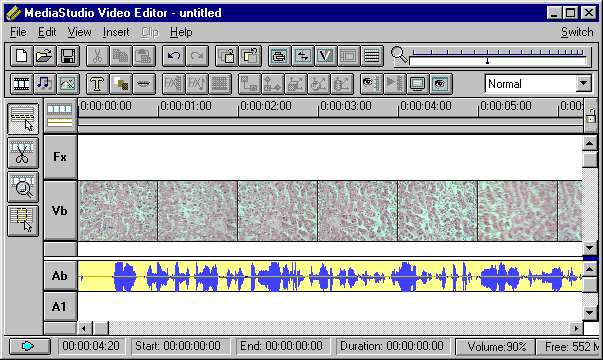
Task: Click the timeline zoom scale slider
Action: 498,56
